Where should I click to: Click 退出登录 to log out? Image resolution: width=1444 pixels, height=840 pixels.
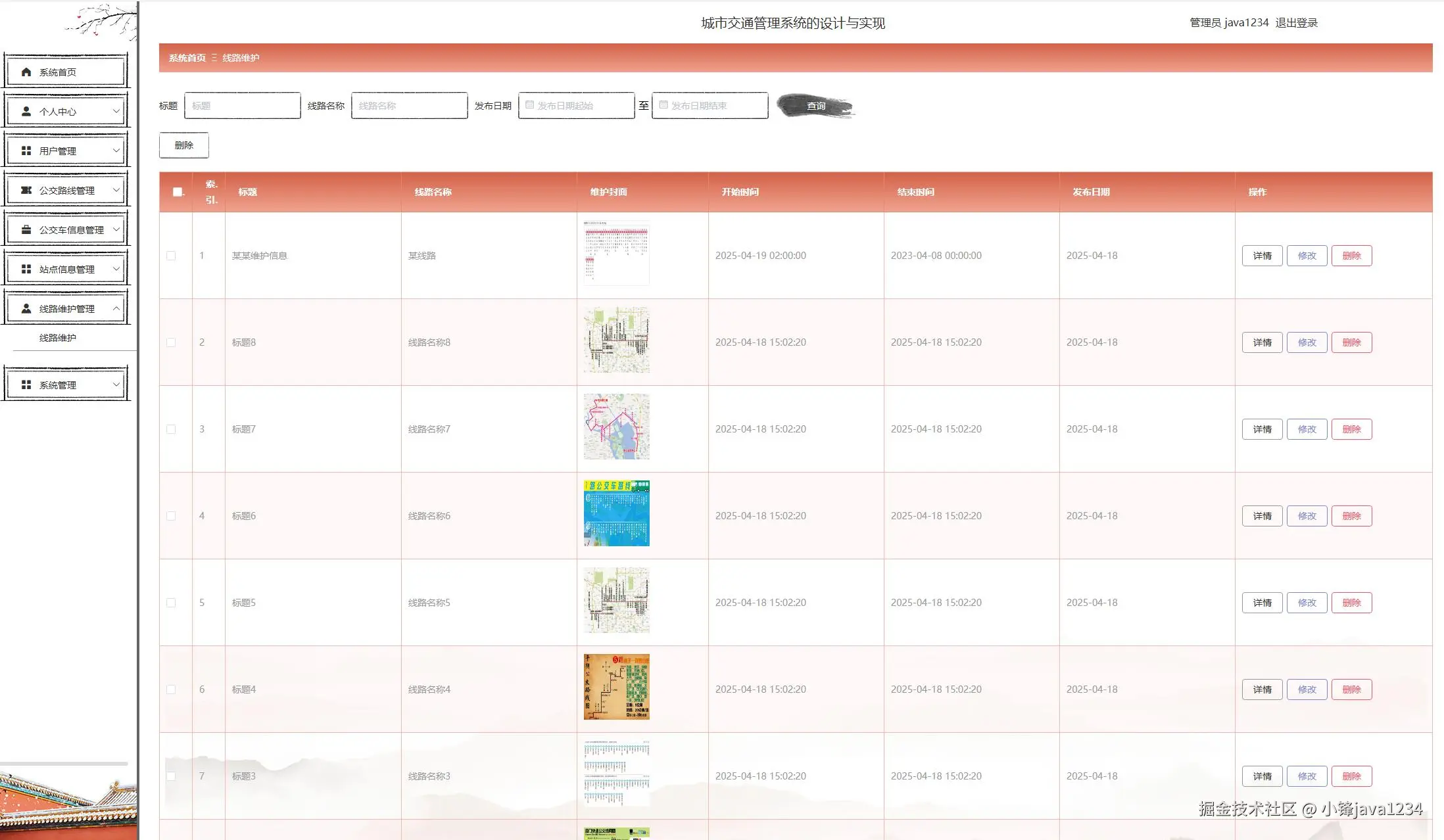click(1297, 23)
